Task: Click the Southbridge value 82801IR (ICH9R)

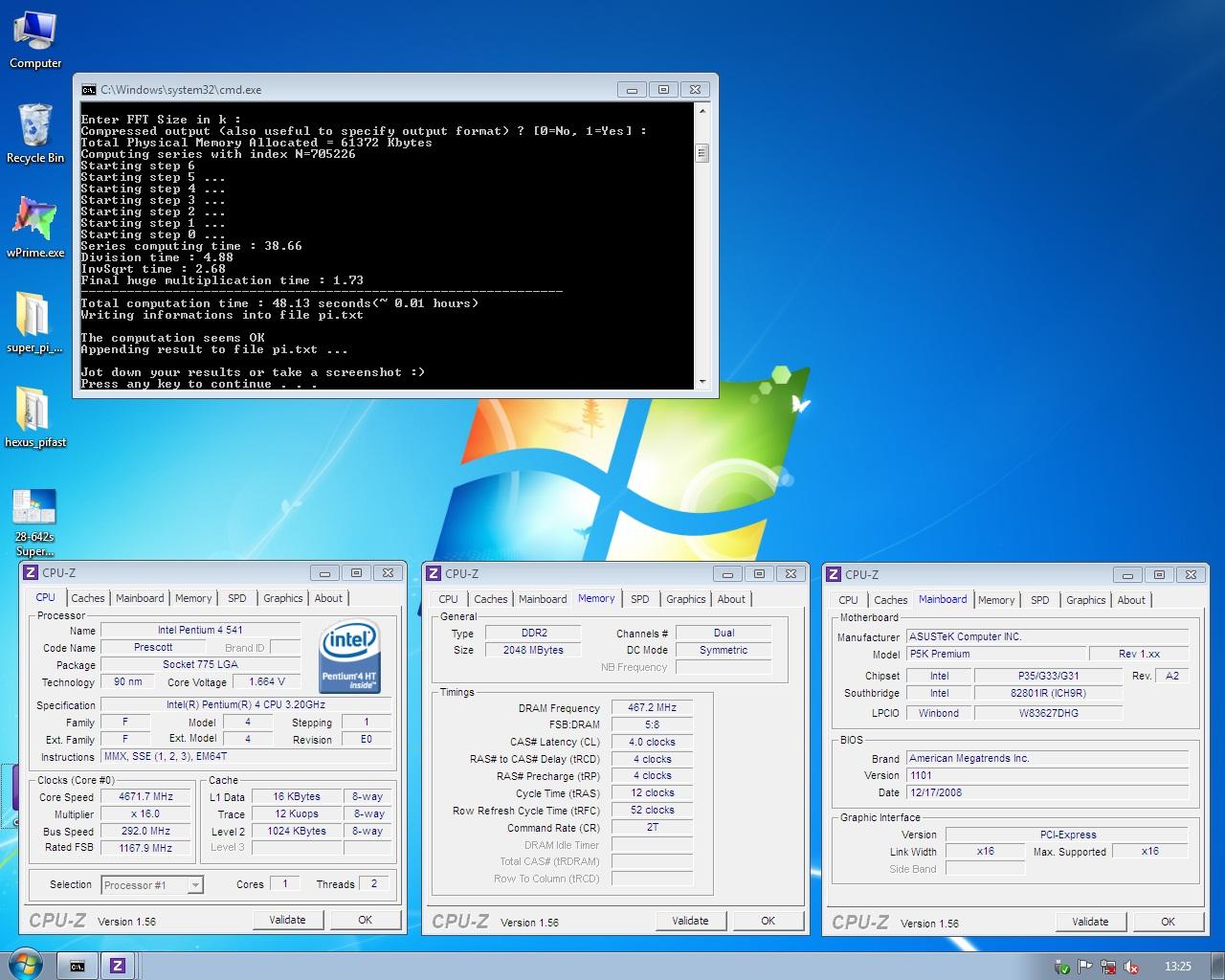Action: pyautogui.click(x=1048, y=693)
